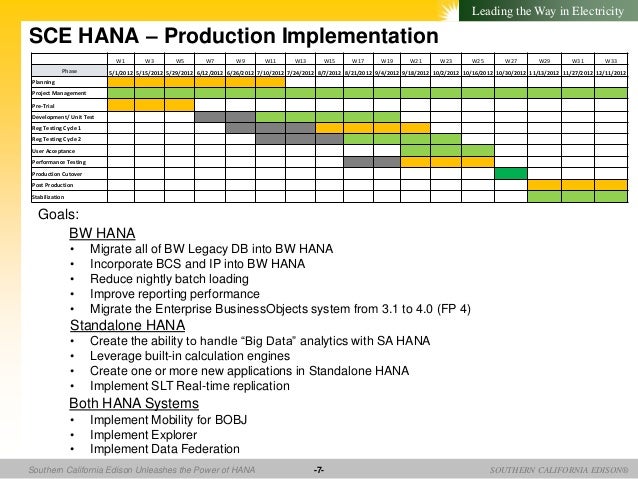This screenshot has height=479, width=638.
Task: Click the SOUTHERN CALIFORNIA EDISON footer logo text
Action: tap(559, 470)
